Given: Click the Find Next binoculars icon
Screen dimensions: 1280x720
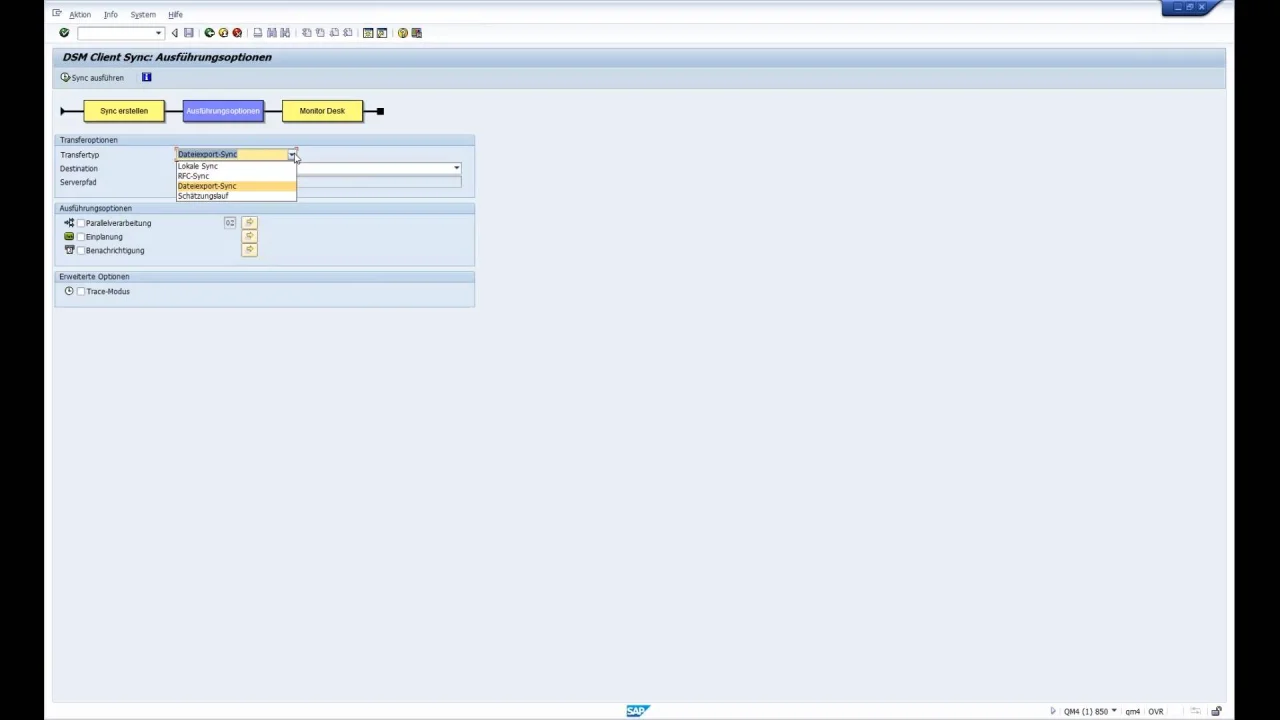Looking at the screenshot, I should tap(285, 33).
